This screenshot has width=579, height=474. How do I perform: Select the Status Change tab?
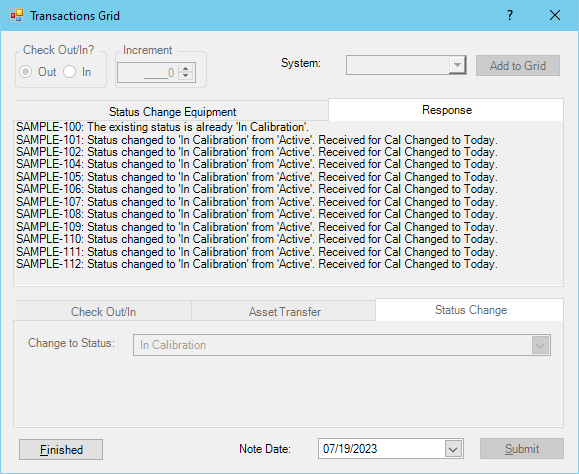(x=470, y=310)
